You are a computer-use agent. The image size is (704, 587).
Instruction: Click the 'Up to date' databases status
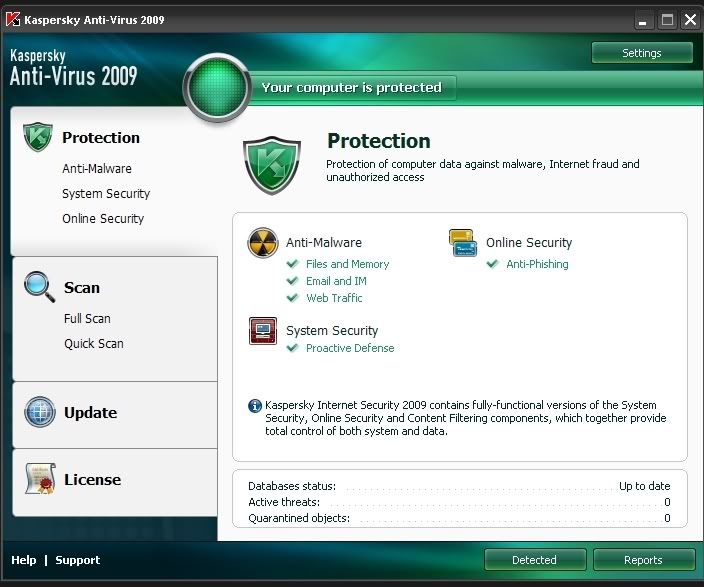point(644,486)
